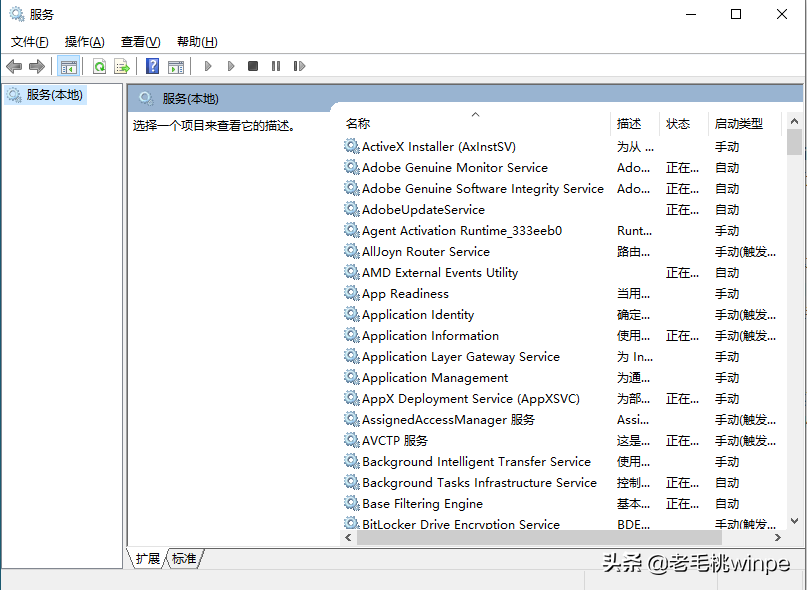Select 服务(本地) in the left tree
Viewport: 807px width, 590px height.
pos(45,95)
